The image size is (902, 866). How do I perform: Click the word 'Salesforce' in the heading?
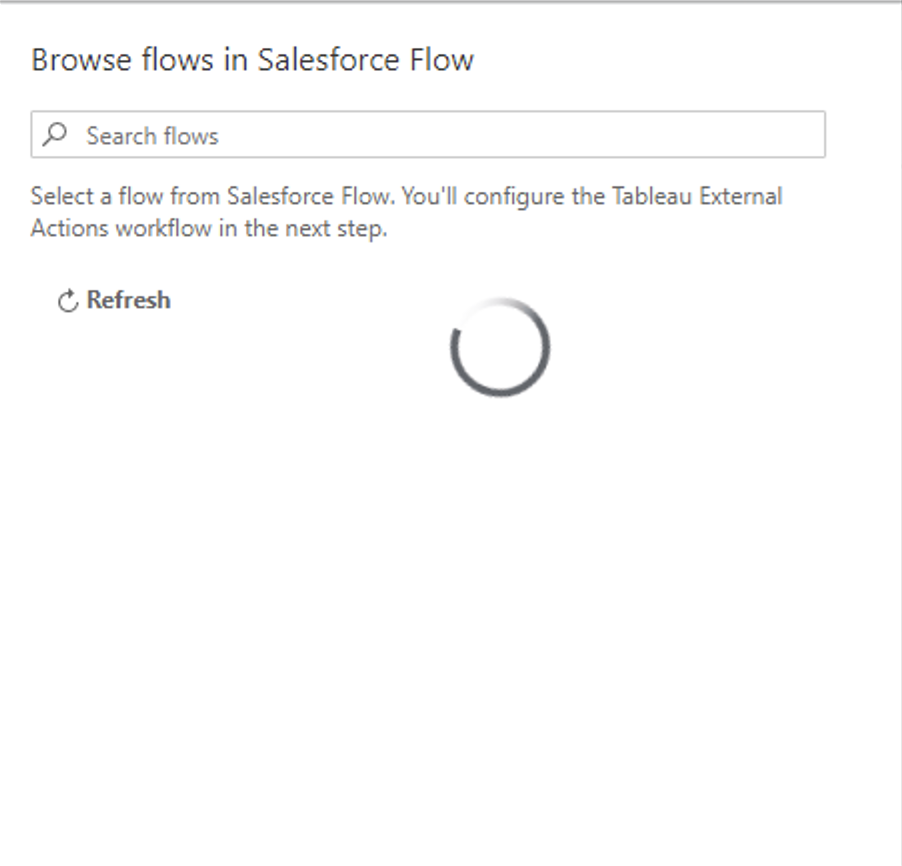point(328,60)
